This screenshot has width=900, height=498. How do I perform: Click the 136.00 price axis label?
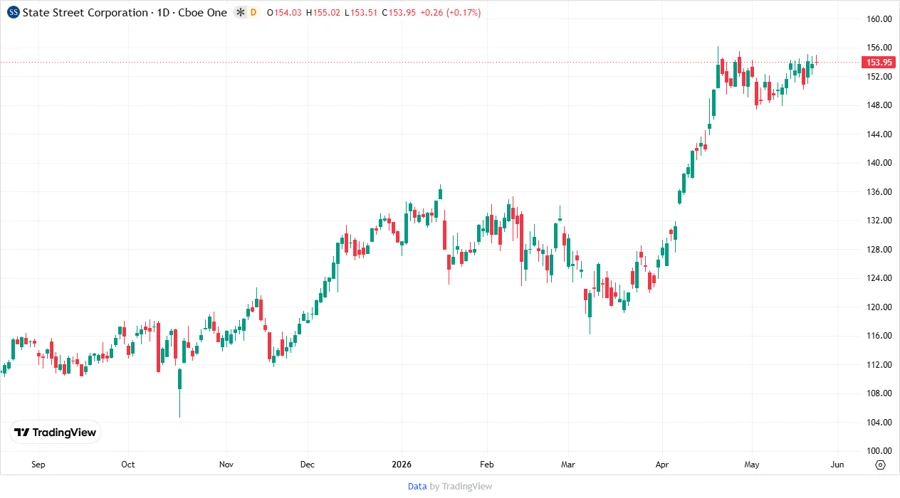click(879, 192)
